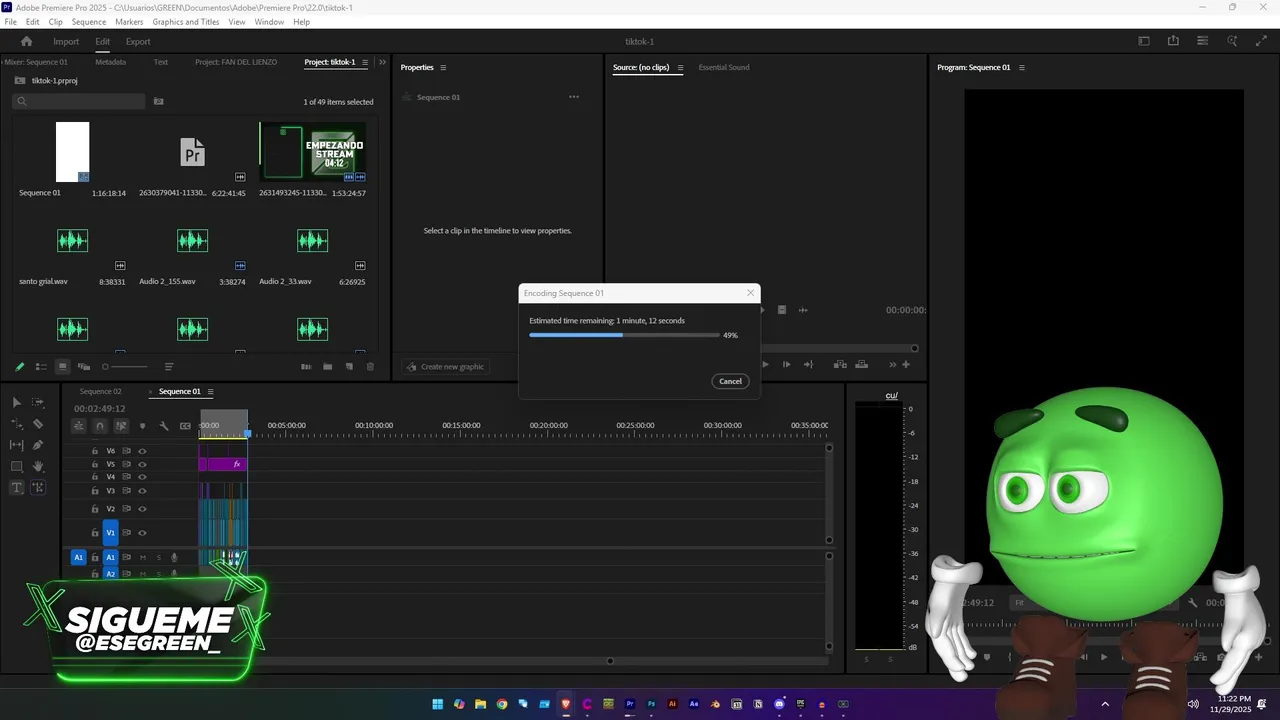Hide track V5 with eye icon
The image size is (1280, 720).
[x=142, y=464]
